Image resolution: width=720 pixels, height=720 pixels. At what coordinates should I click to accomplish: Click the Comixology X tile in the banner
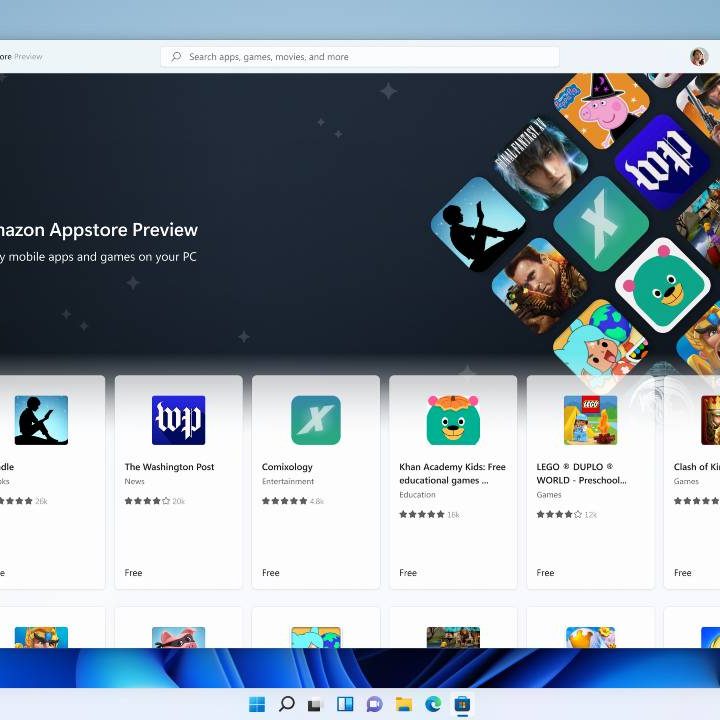coord(601,224)
